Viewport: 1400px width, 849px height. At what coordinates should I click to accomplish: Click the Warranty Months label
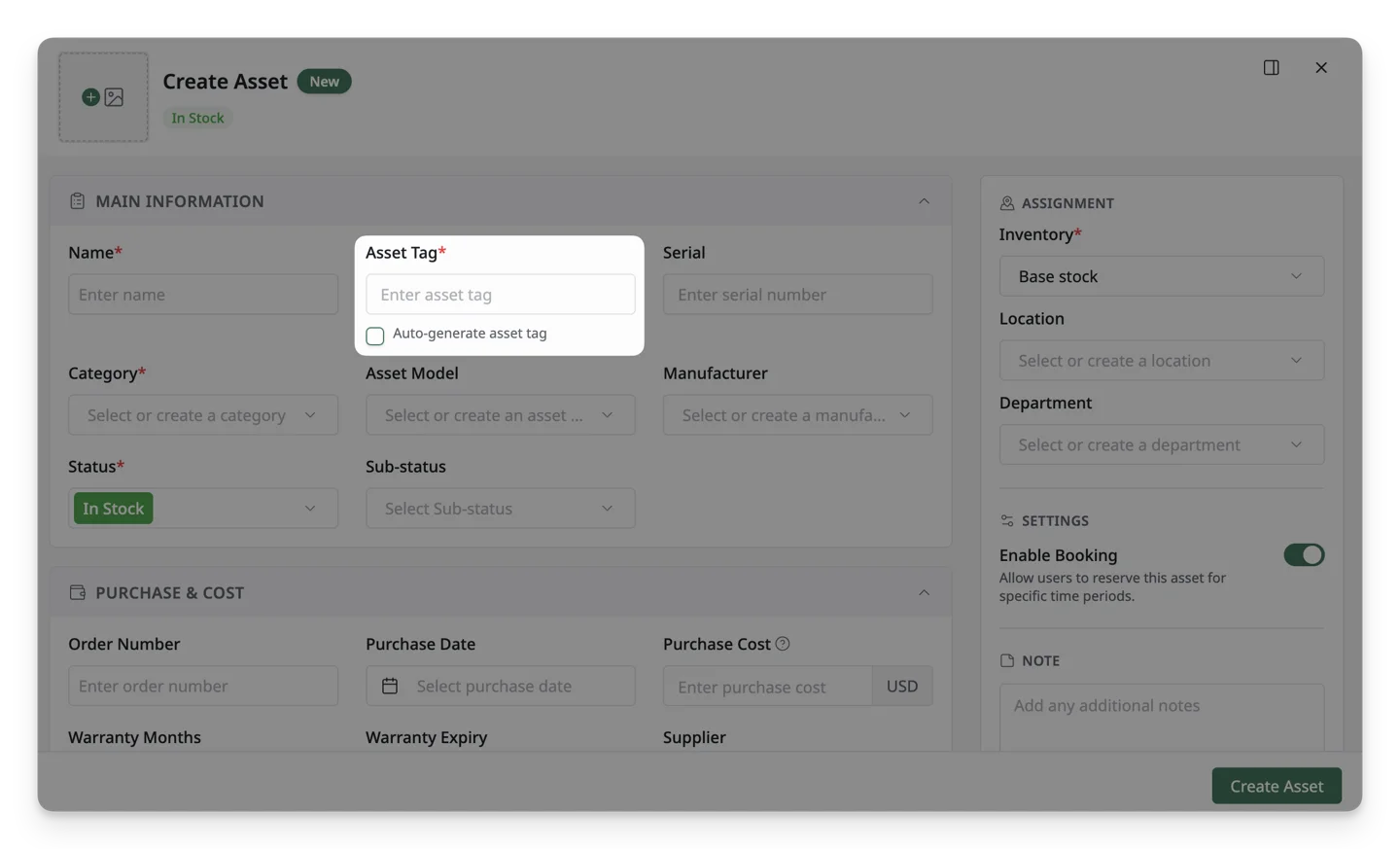134,737
